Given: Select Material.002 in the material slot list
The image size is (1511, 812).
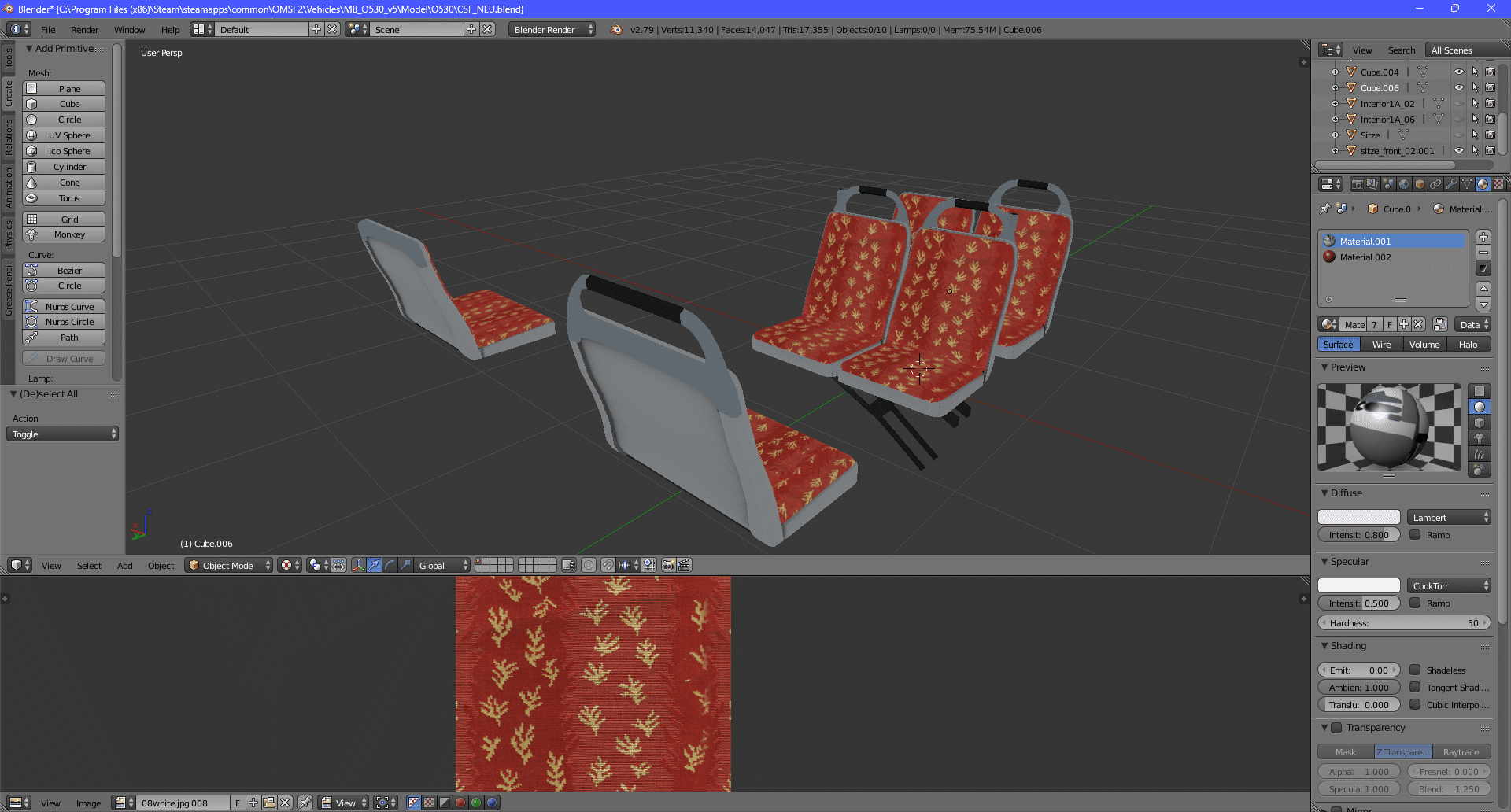Looking at the screenshot, I should [1365, 257].
